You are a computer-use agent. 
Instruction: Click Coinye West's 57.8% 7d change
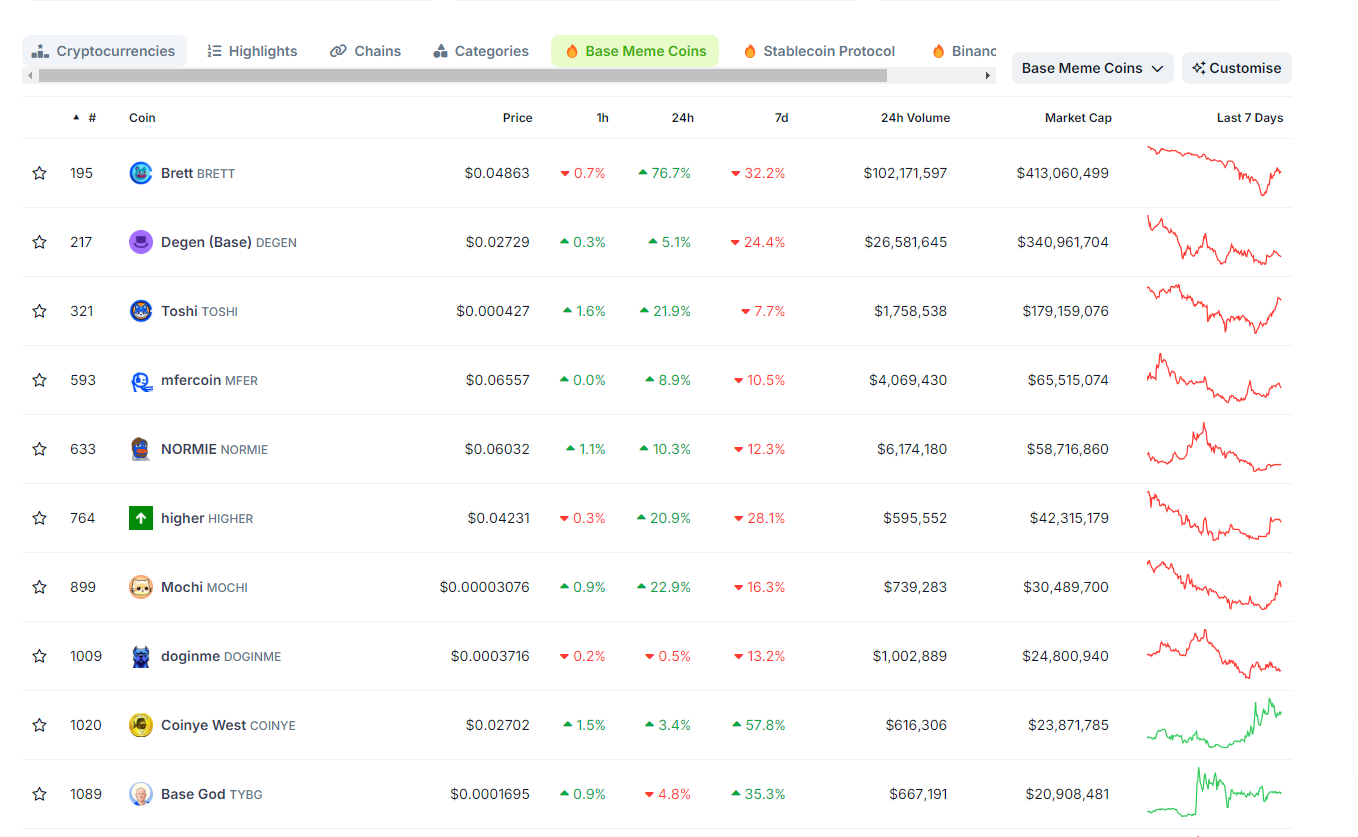click(x=759, y=725)
